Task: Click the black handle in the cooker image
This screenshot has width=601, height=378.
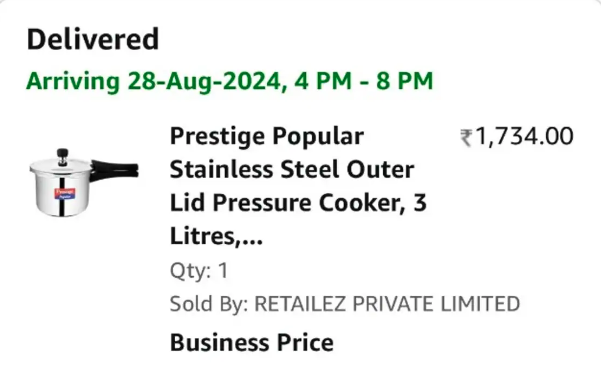Action: click(114, 171)
